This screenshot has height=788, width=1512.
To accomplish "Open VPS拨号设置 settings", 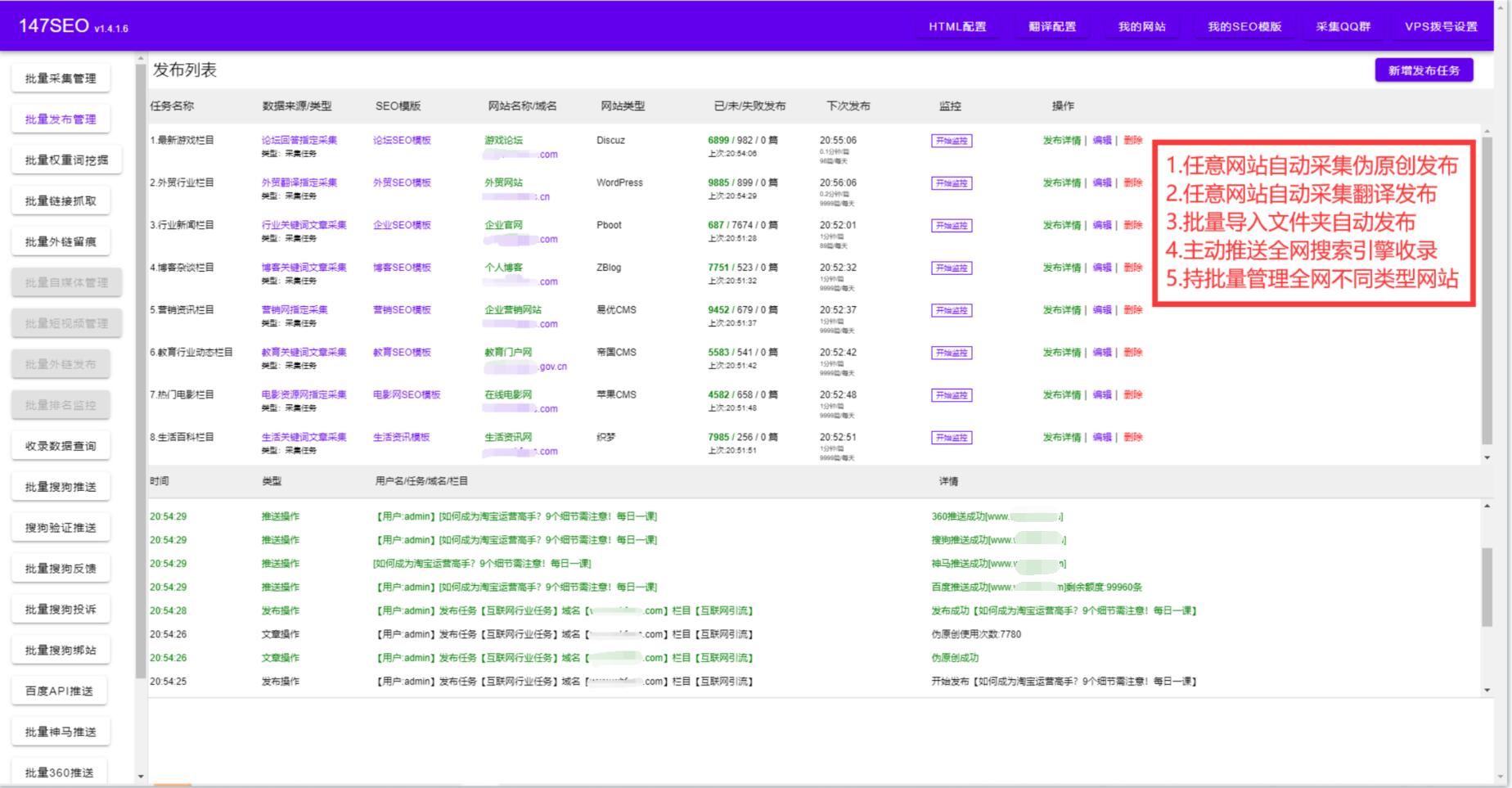I will (1442, 25).
